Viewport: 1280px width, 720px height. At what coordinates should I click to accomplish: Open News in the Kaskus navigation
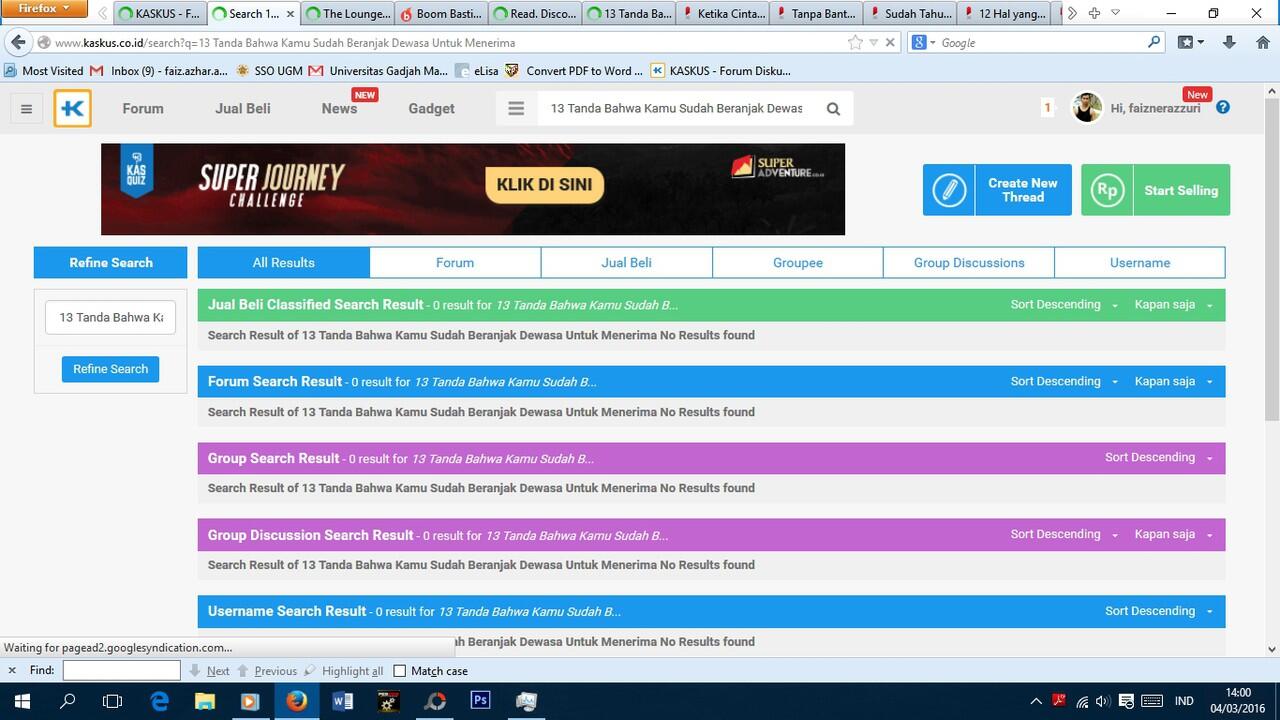(x=340, y=109)
